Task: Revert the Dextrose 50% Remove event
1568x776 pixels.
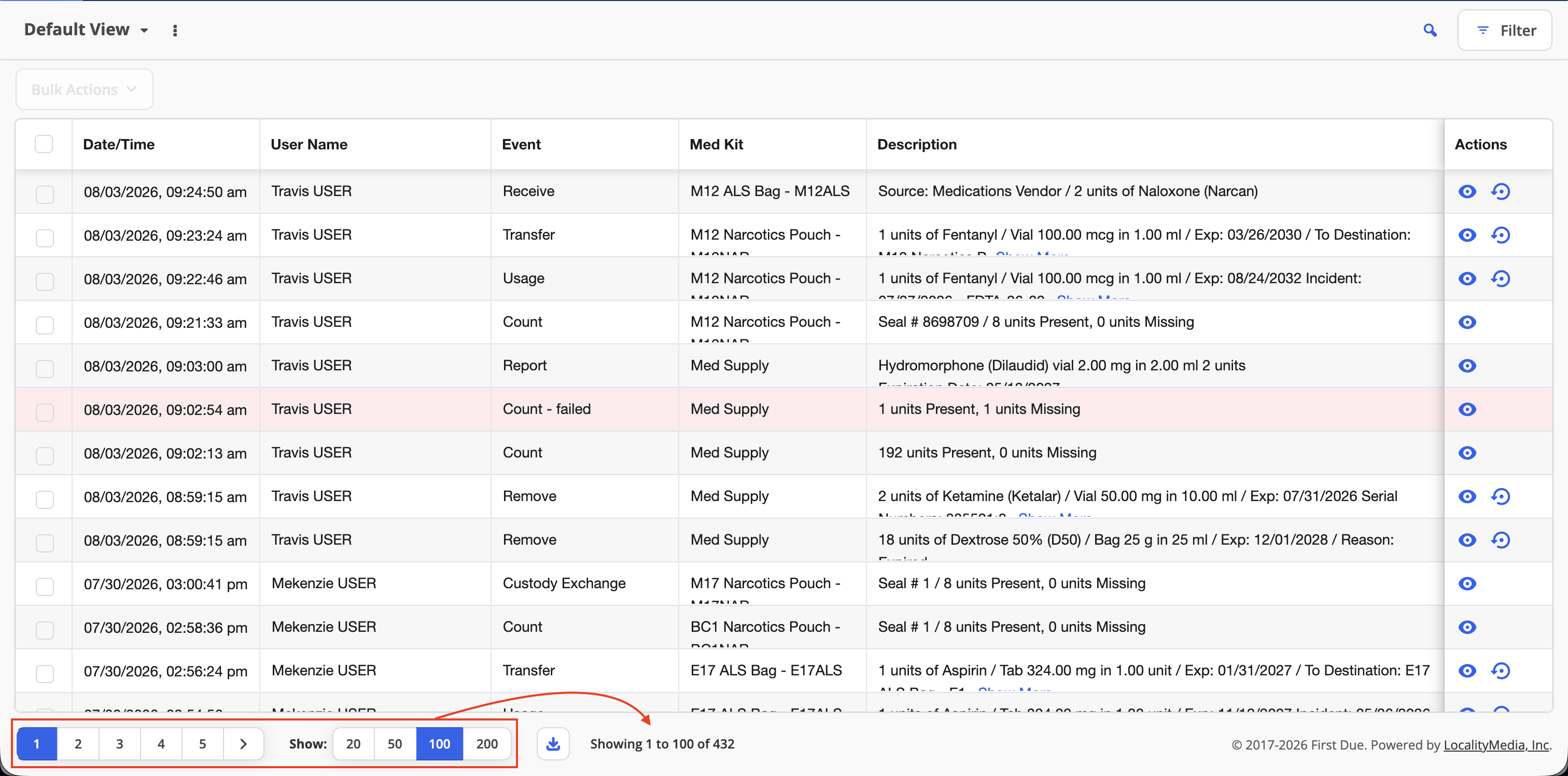Action: (x=1501, y=541)
